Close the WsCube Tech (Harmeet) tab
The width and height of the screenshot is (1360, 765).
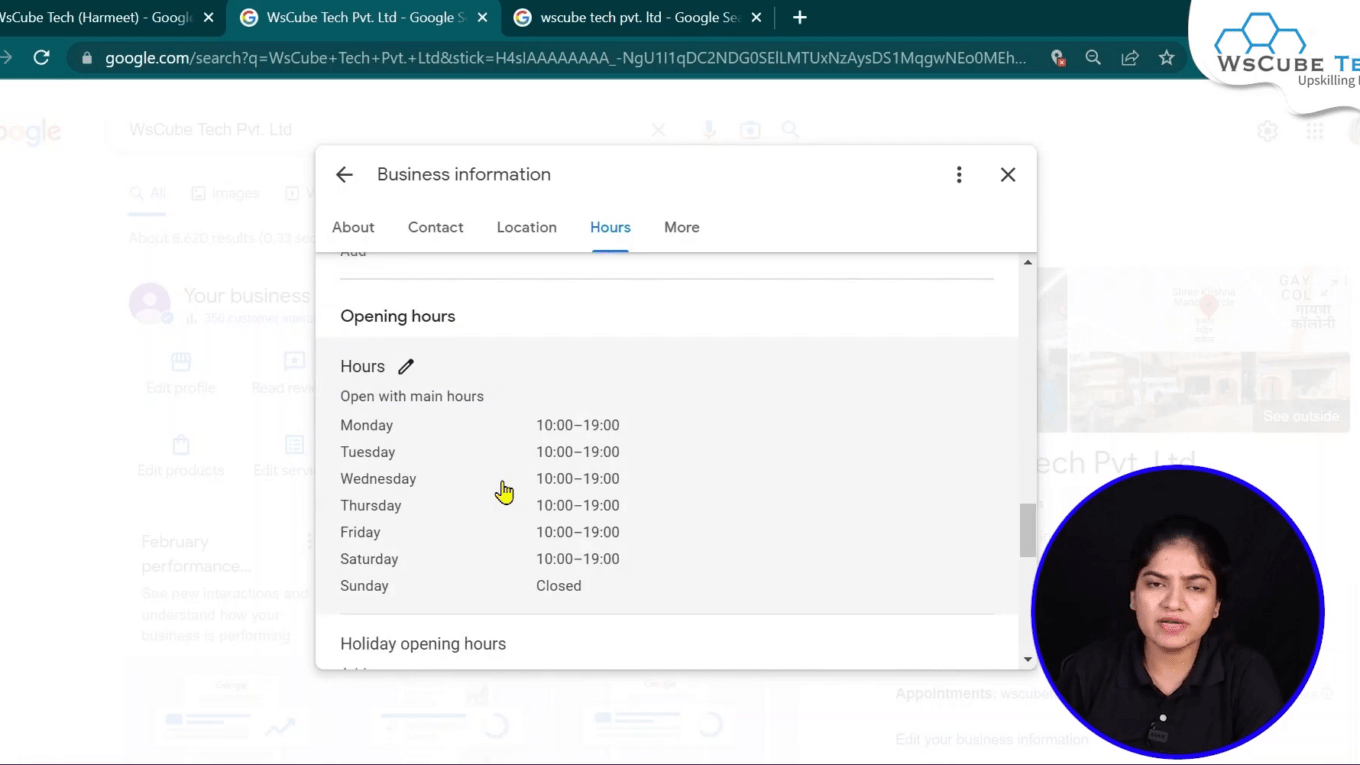[208, 18]
